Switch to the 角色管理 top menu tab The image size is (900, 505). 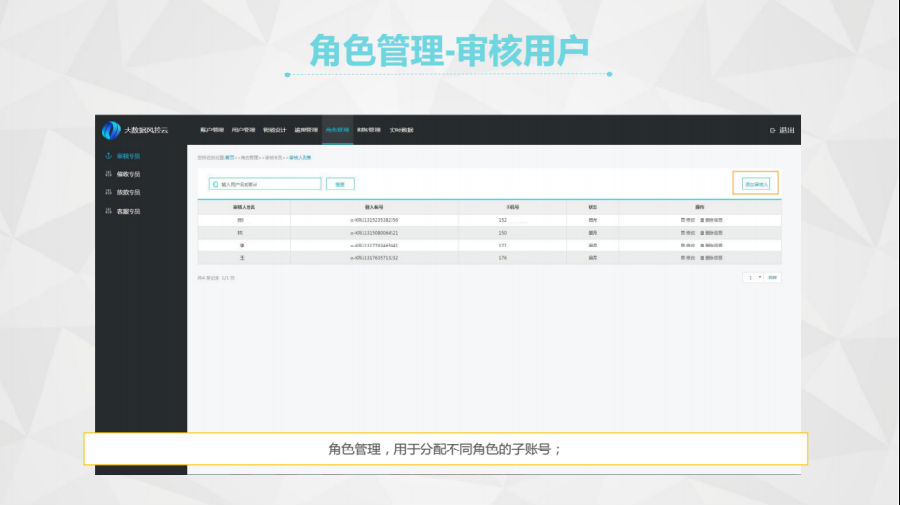[337, 130]
